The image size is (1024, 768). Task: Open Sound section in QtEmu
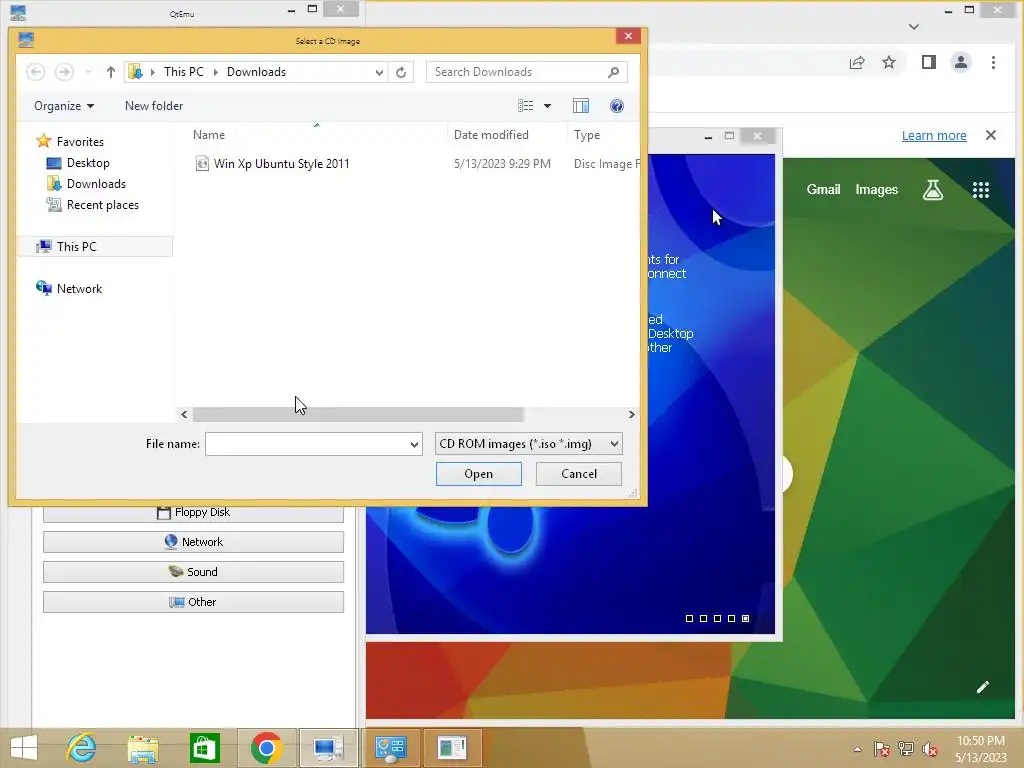coord(193,572)
